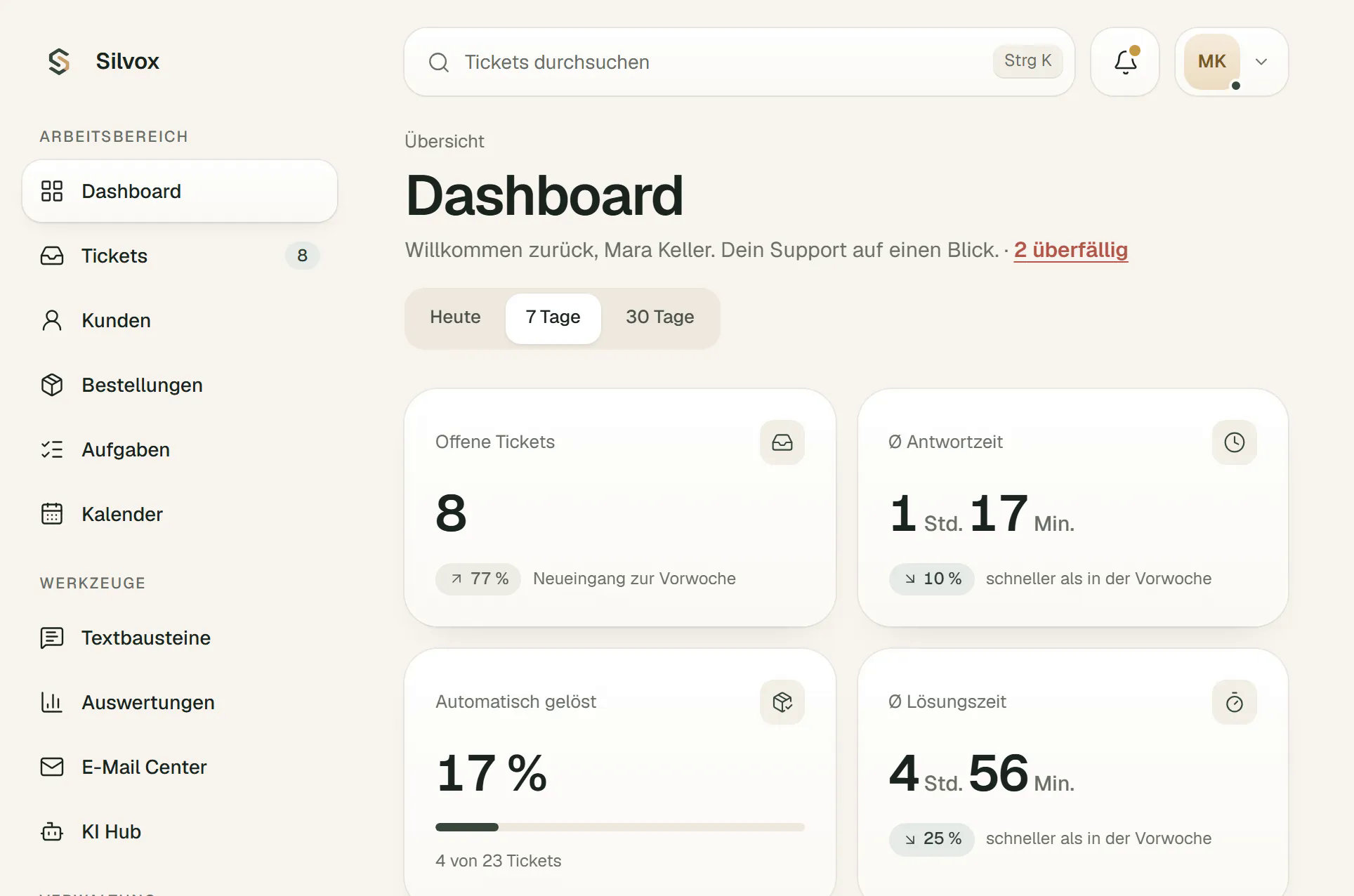
Task: Click the search magnifier icon
Action: coord(439,62)
